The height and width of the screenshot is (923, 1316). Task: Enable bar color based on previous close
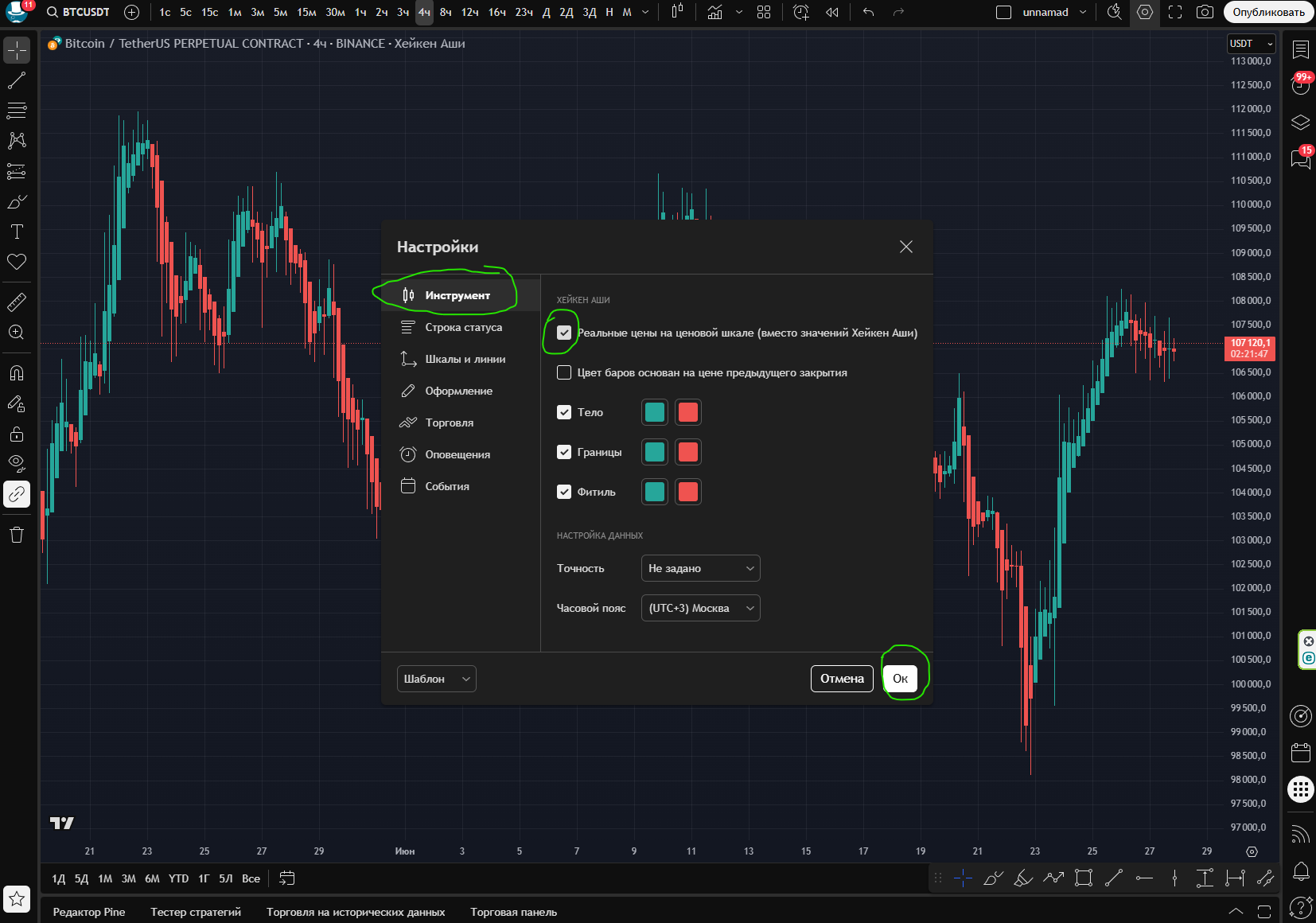click(564, 372)
